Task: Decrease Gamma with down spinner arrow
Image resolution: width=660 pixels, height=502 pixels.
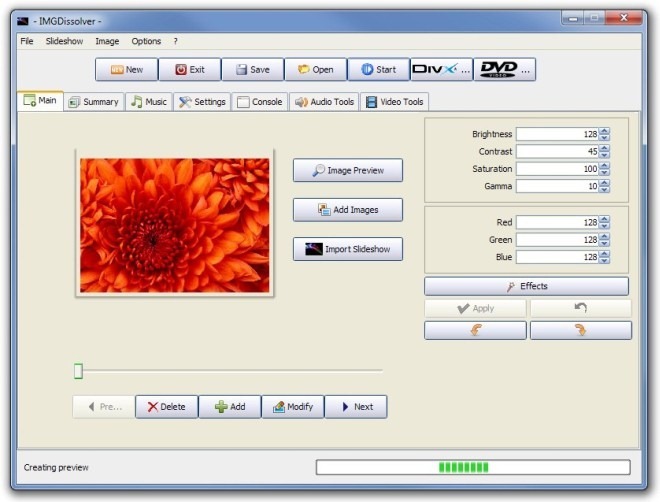Action: [604, 189]
